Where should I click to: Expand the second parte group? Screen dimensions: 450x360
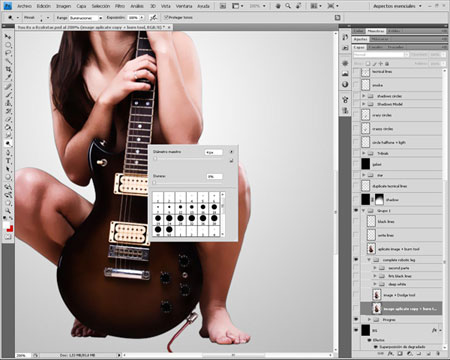[375, 268]
